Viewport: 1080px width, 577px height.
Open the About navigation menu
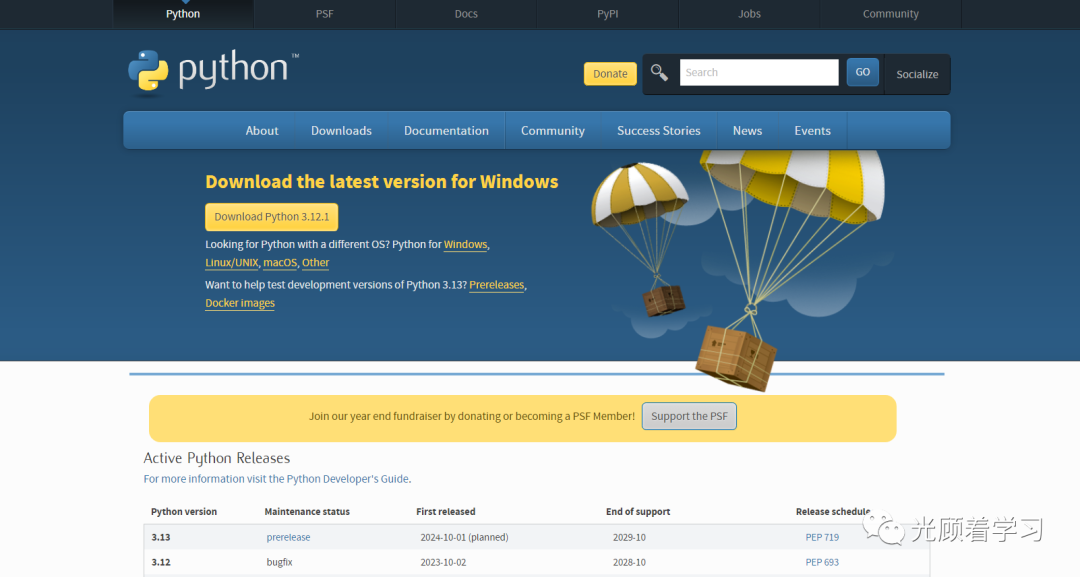[262, 131]
